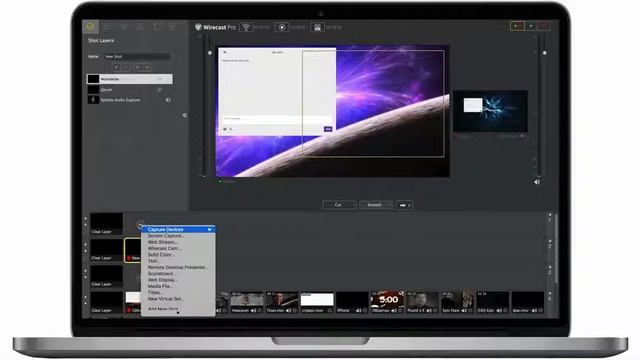Select the dax.mov shot thumbnail
Screen dimensions: 640x360
[x=527, y=302]
